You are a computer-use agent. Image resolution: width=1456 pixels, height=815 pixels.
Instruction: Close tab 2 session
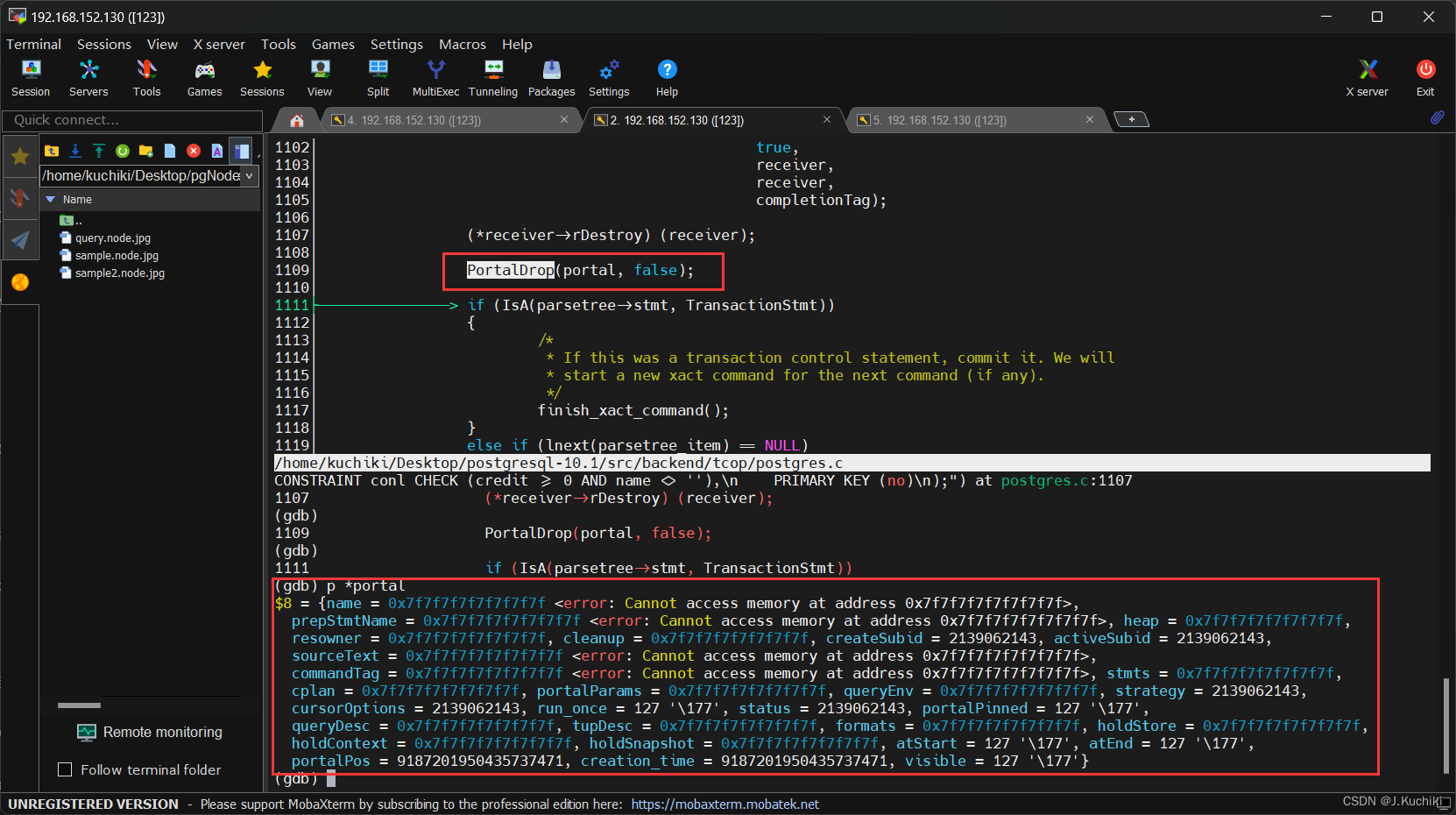(827, 119)
